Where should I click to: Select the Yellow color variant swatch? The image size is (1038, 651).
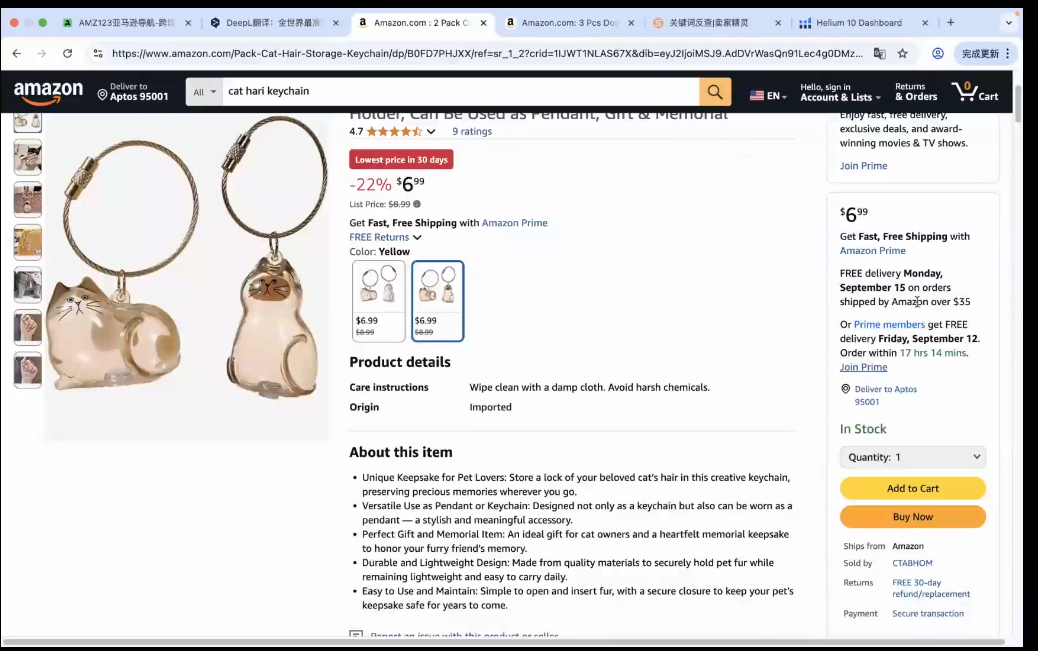click(x=438, y=301)
